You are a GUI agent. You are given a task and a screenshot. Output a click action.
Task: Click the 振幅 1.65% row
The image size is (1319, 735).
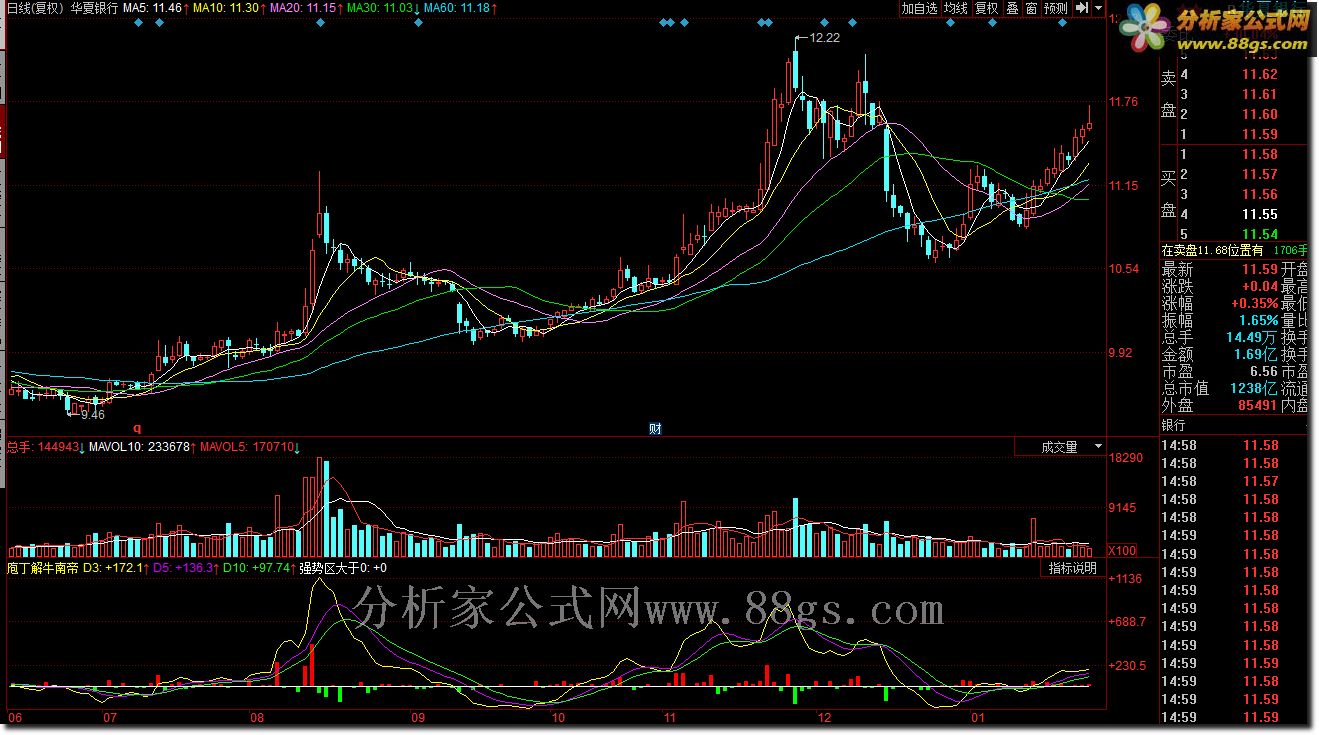tap(1220, 320)
